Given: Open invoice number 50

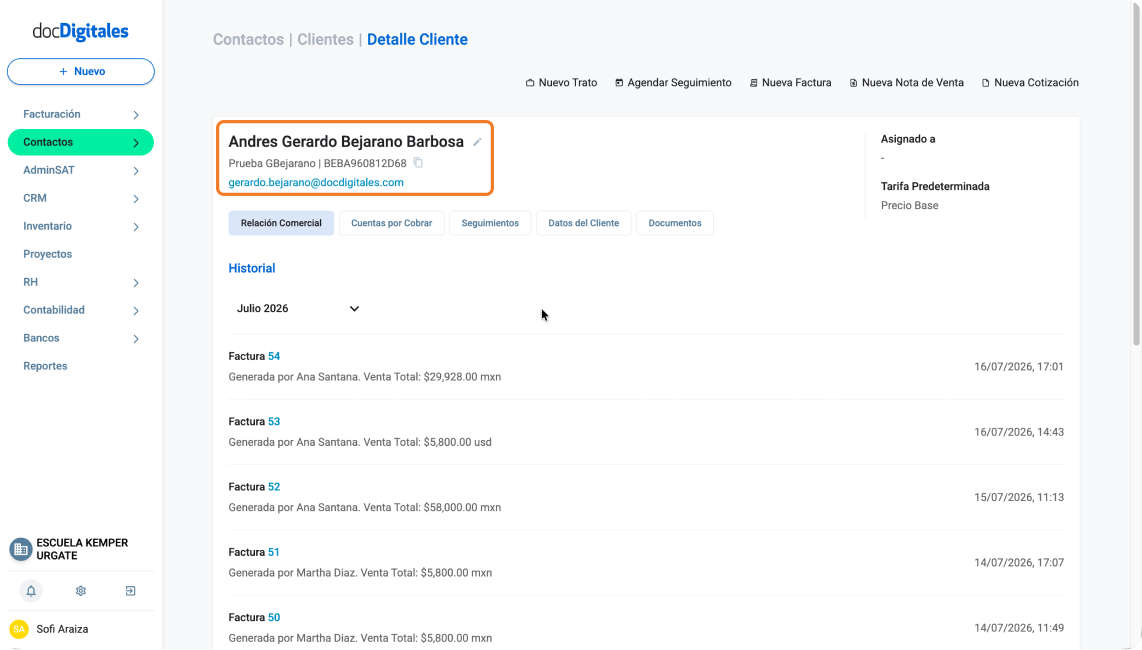Looking at the screenshot, I should point(274,617).
